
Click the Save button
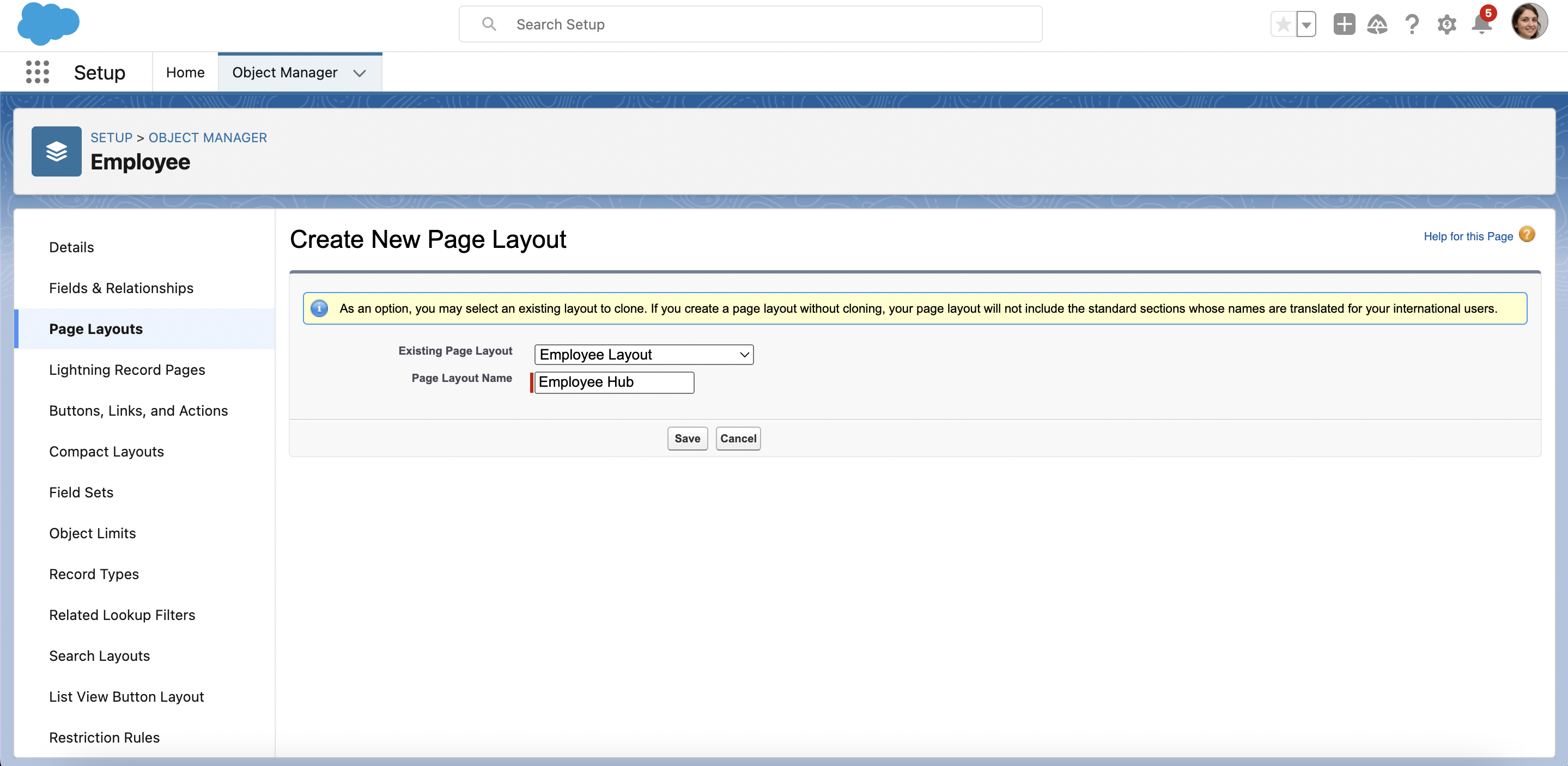(686, 438)
